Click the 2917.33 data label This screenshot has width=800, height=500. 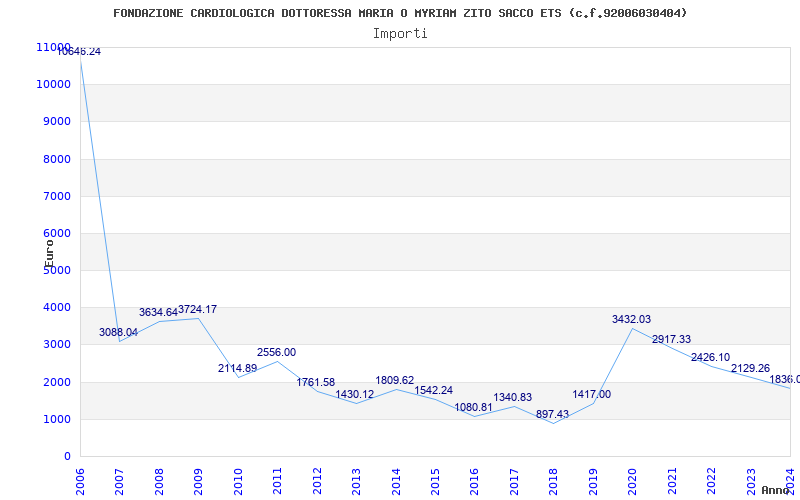tap(671, 339)
